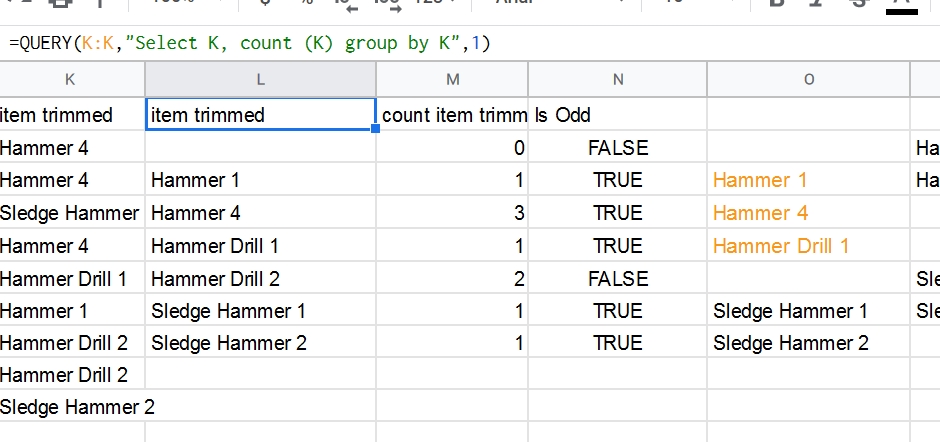Click the fill handle of the selected cell
Image resolution: width=940 pixels, height=442 pixels.
point(376,129)
